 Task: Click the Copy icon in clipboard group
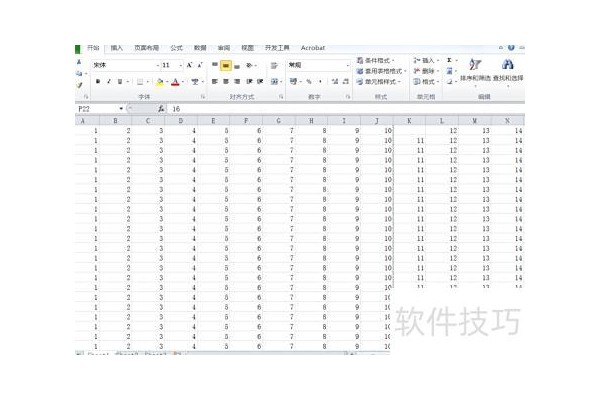(x=79, y=73)
